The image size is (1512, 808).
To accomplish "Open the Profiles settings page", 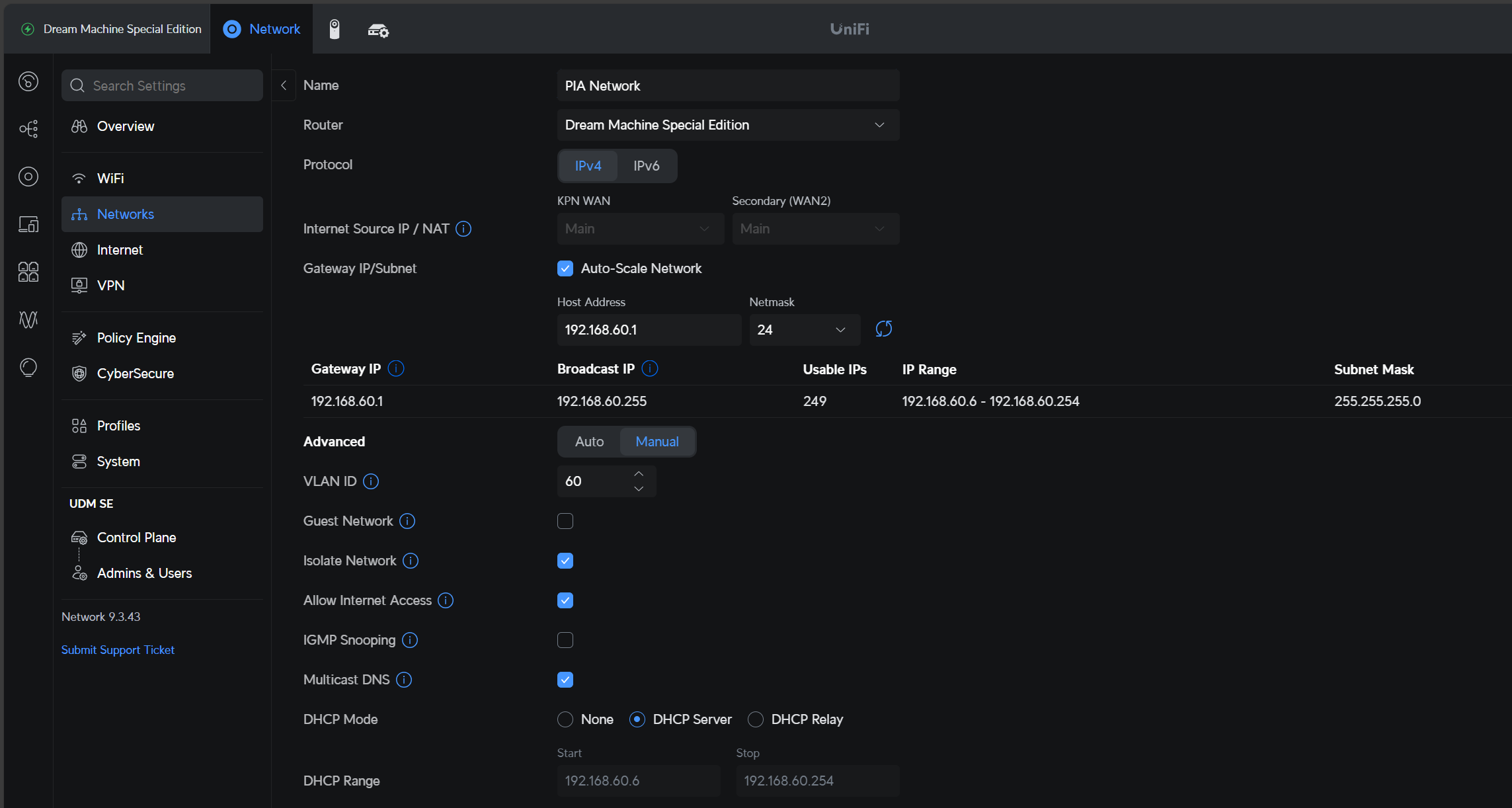I will 162,426.
